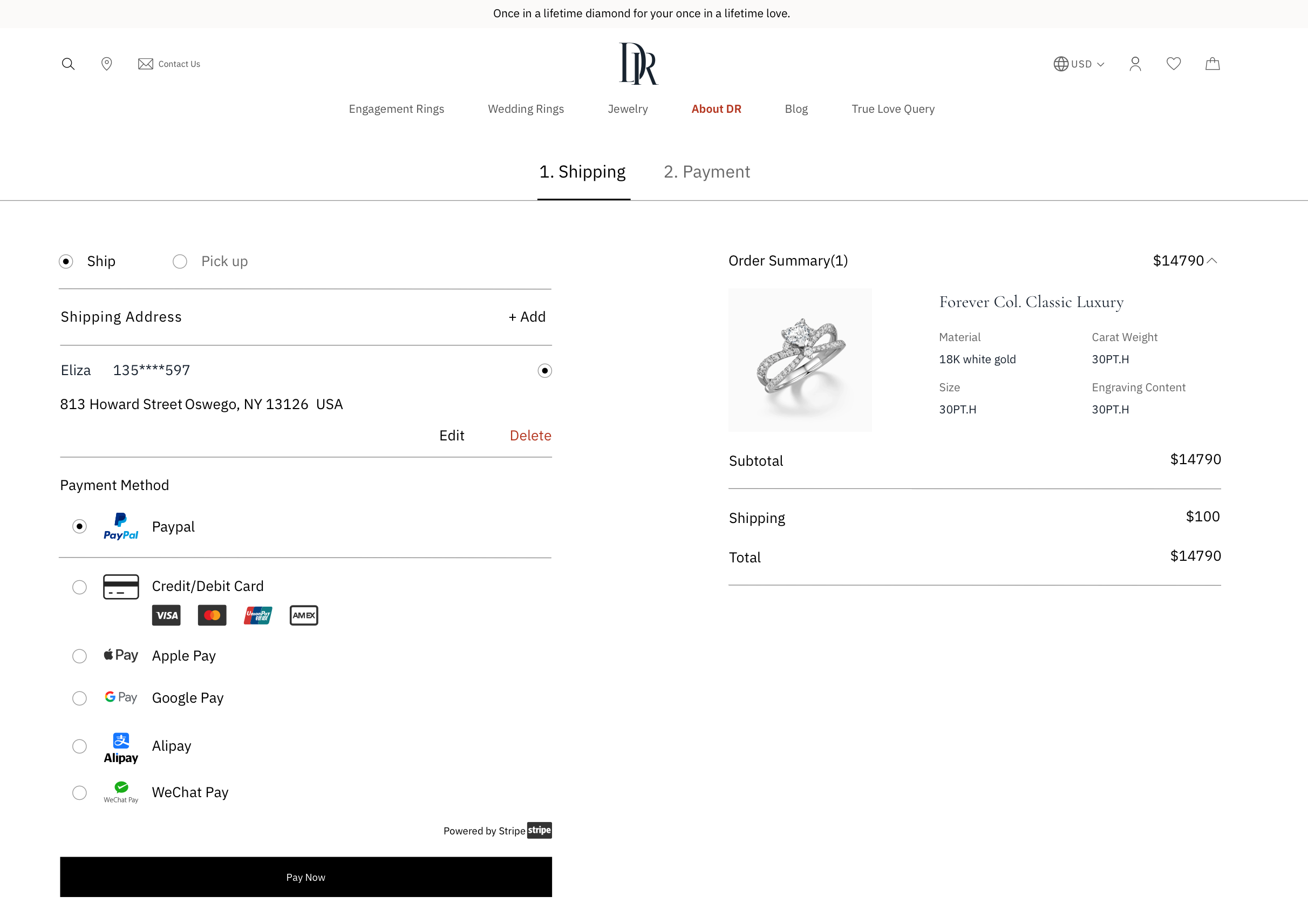Click the DR logo to go home
Image resolution: width=1308 pixels, height=924 pixels.
tap(637, 63)
